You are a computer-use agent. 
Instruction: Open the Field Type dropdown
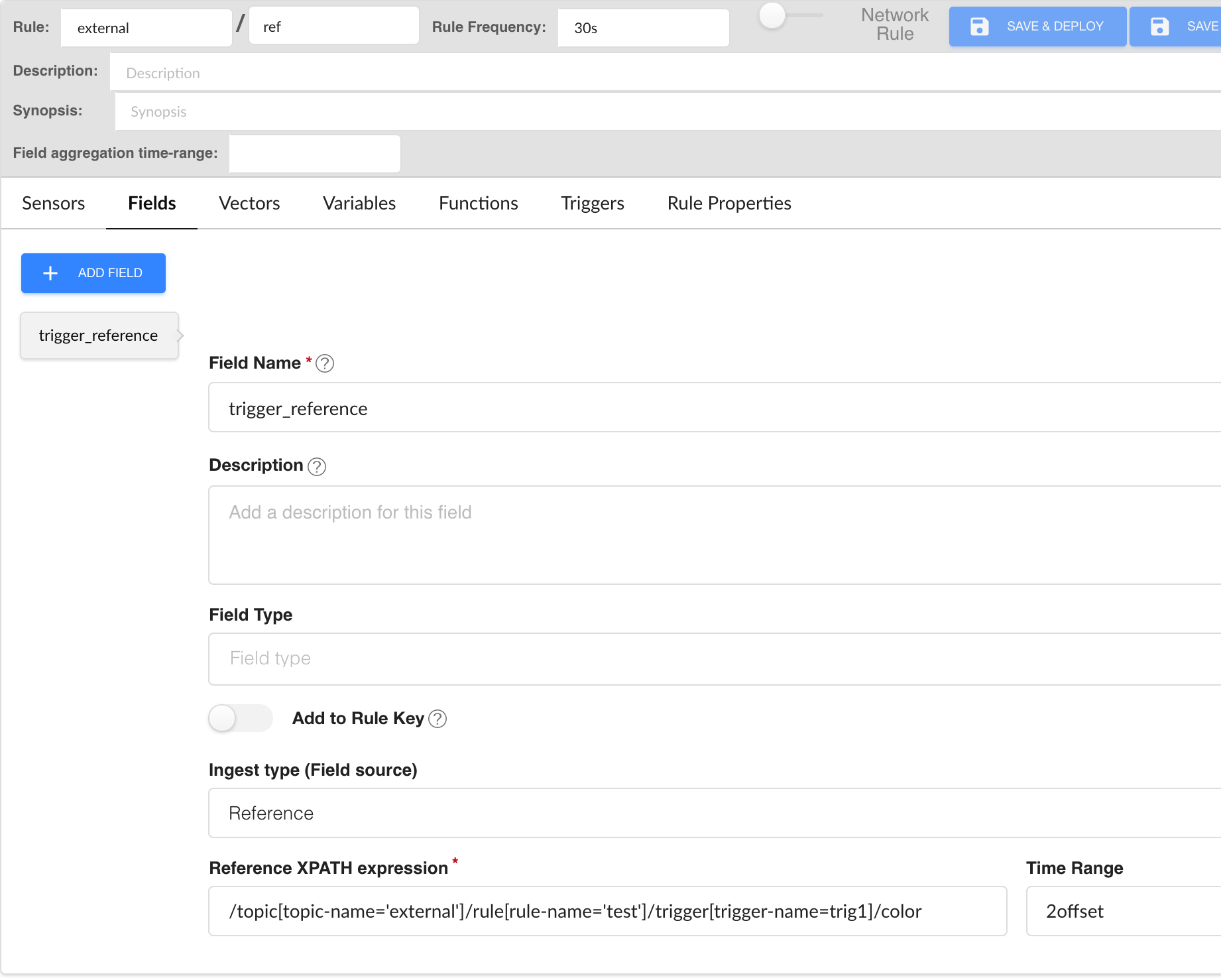[713, 658]
